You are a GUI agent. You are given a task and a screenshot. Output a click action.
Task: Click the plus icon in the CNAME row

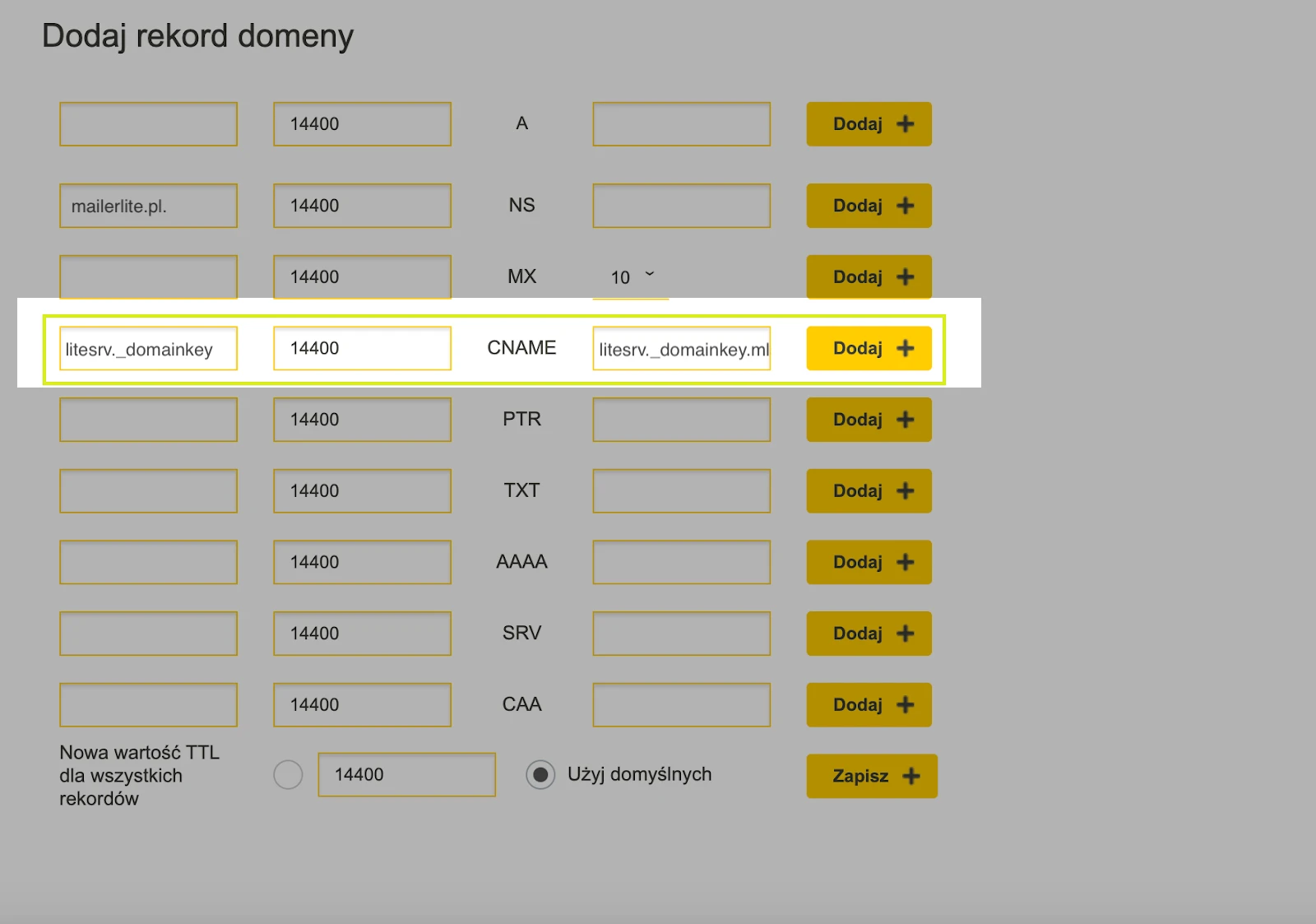905,349
